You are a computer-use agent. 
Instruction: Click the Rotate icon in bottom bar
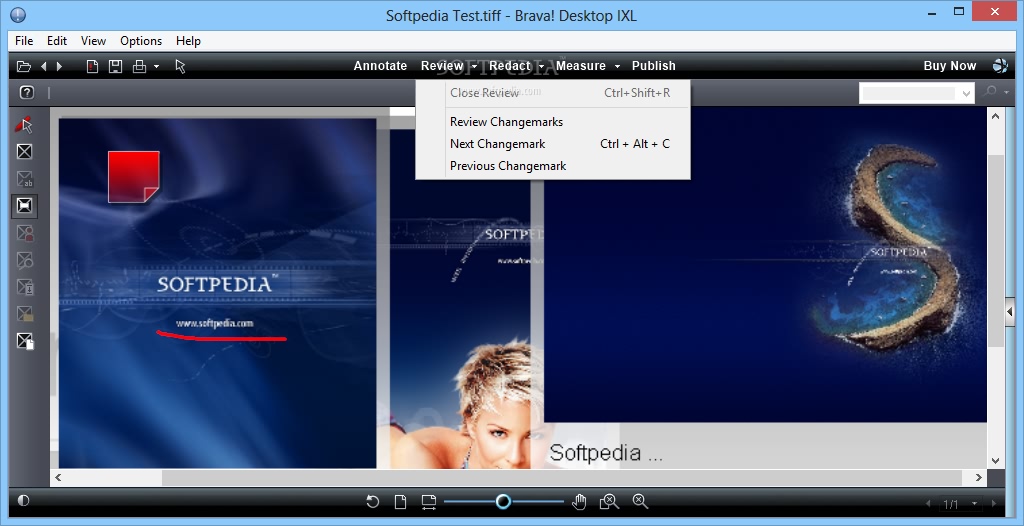click(372, 502)
